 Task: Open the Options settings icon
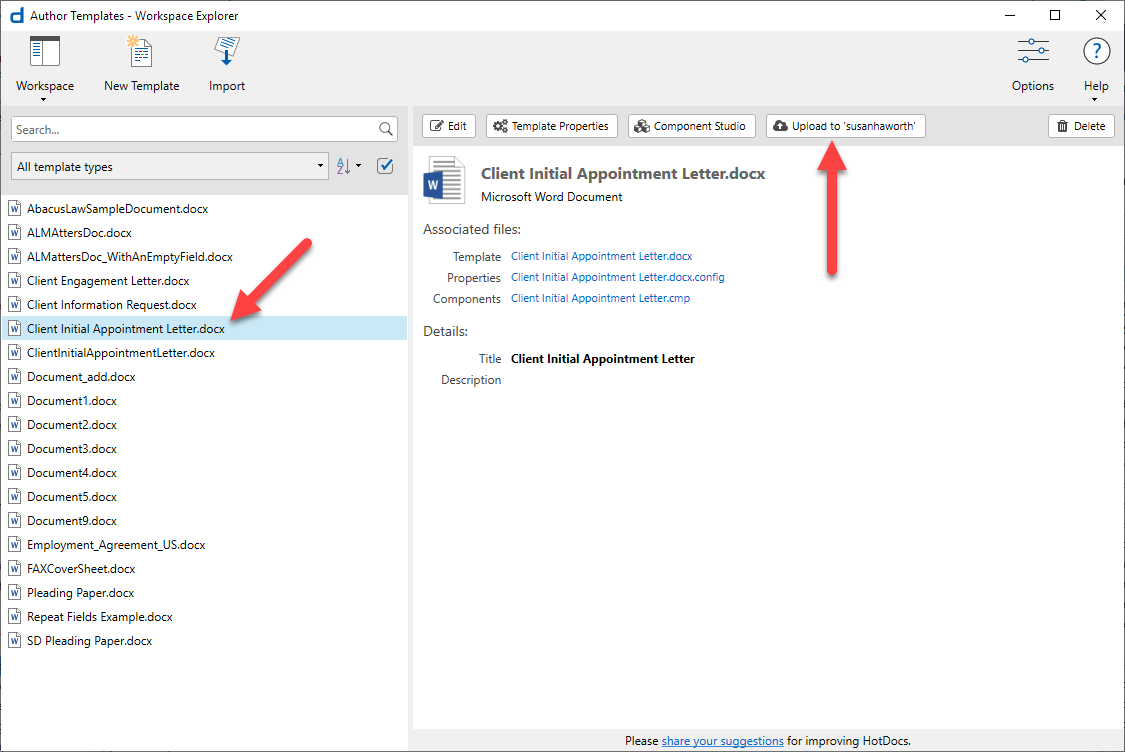(x=1032, y=52)
